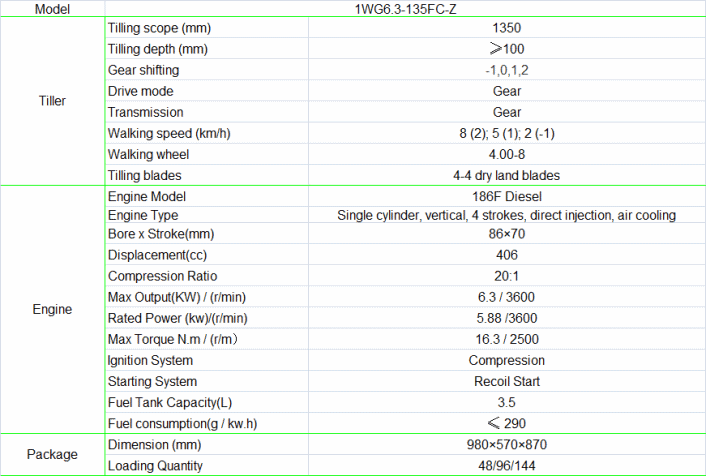Select the Tilling scope (mm) label
This screenshot has width=706, height=476.
(x=159, y=28)
